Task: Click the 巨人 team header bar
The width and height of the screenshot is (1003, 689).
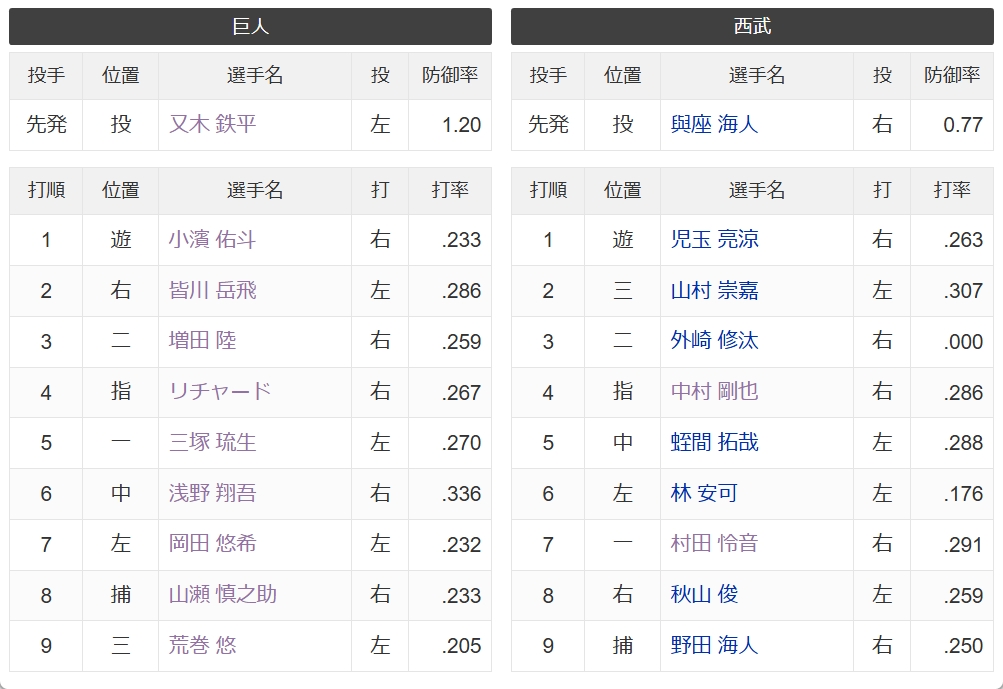Action: pos(250,26)
